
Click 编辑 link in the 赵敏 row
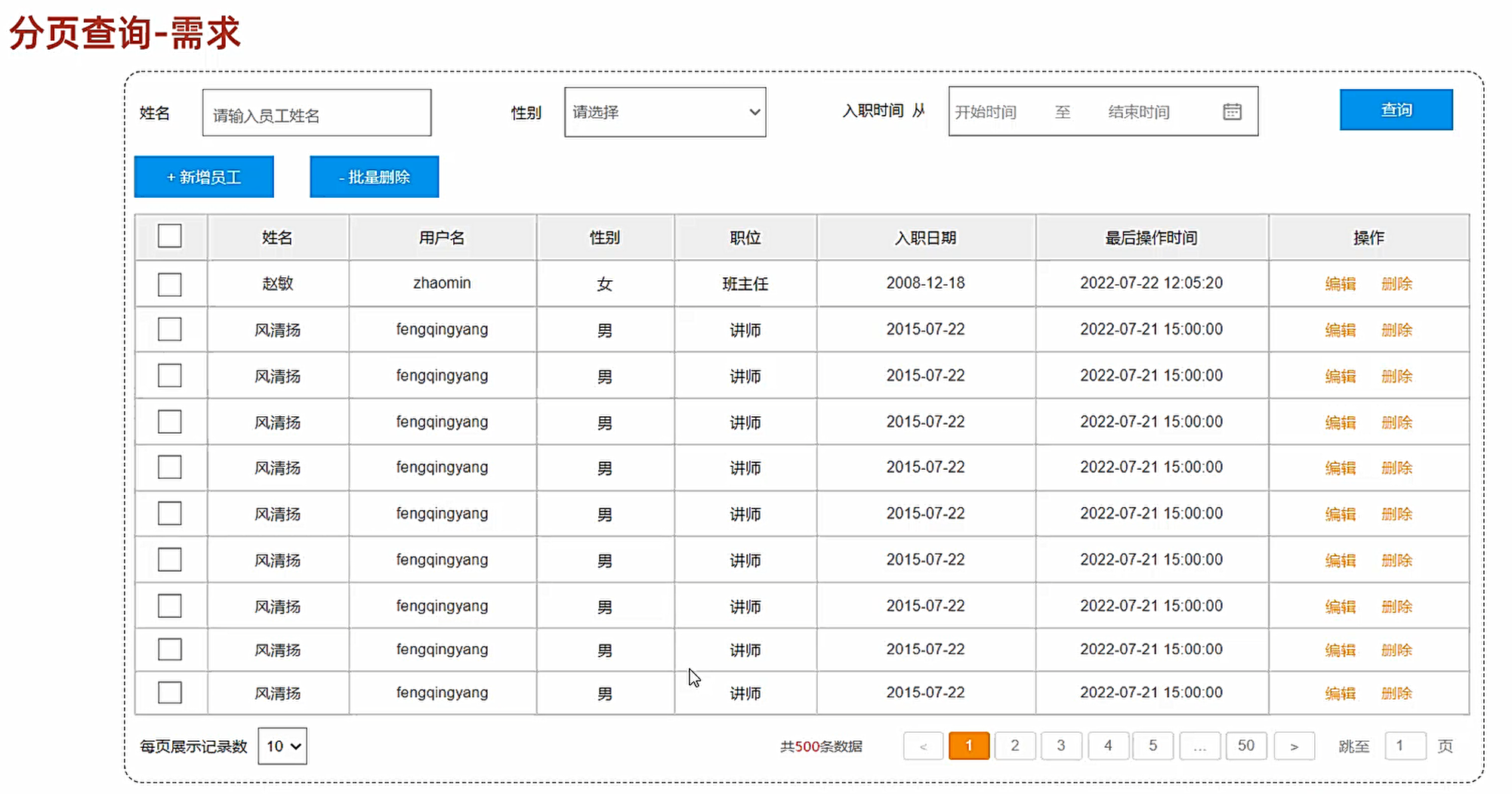click(x=1341, y=283)
